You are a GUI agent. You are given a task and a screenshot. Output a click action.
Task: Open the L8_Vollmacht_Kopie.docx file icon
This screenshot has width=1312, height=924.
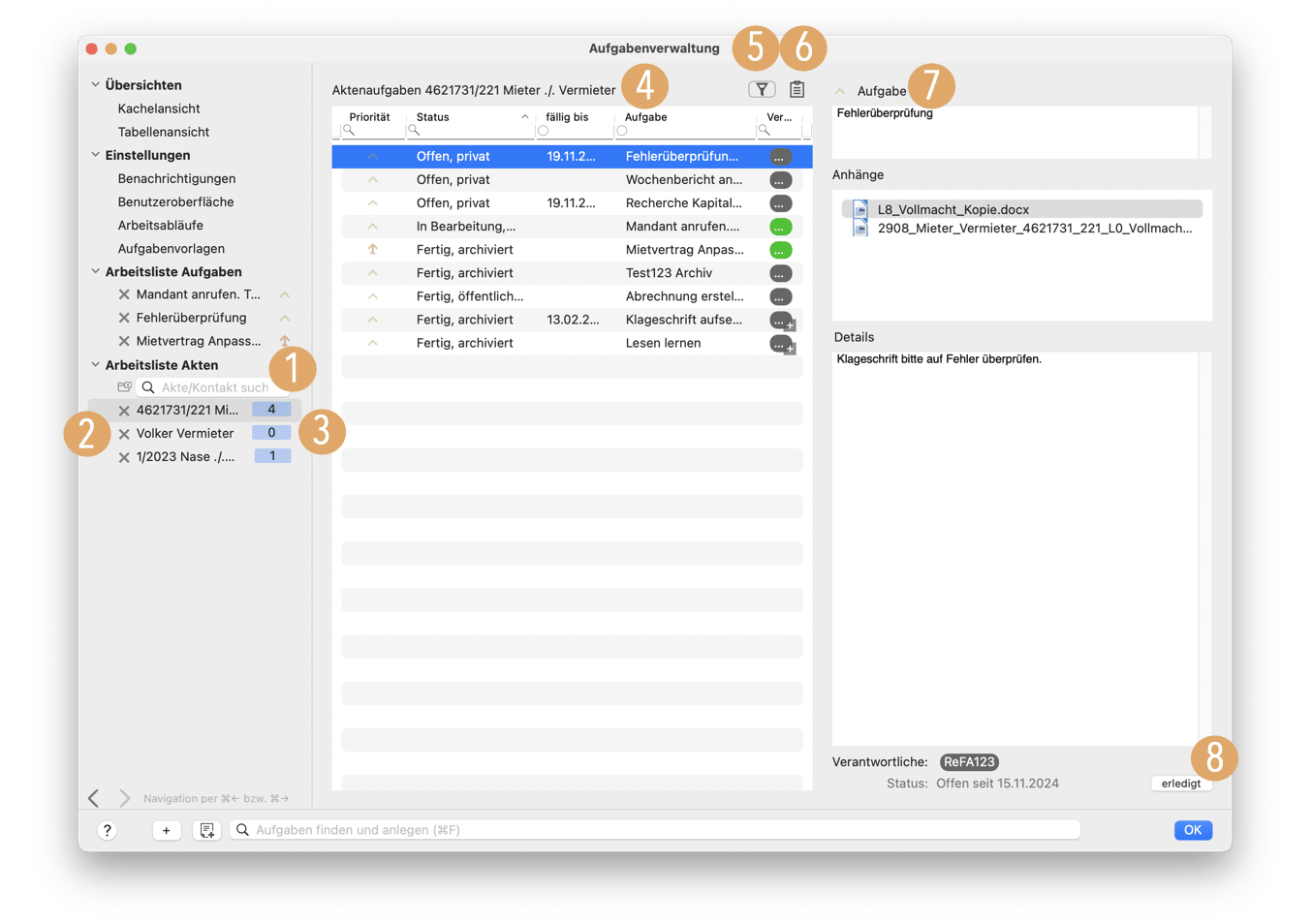pos(860,208)
